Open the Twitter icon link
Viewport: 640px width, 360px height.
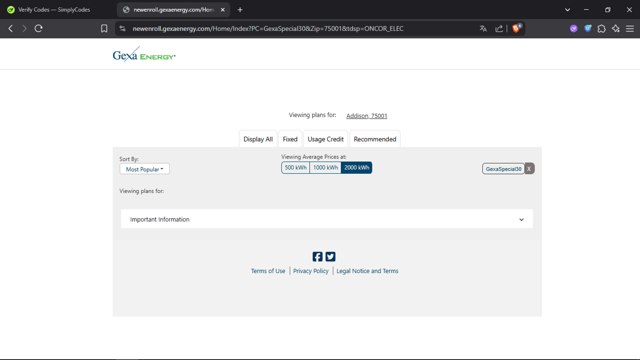coord(330,256)
